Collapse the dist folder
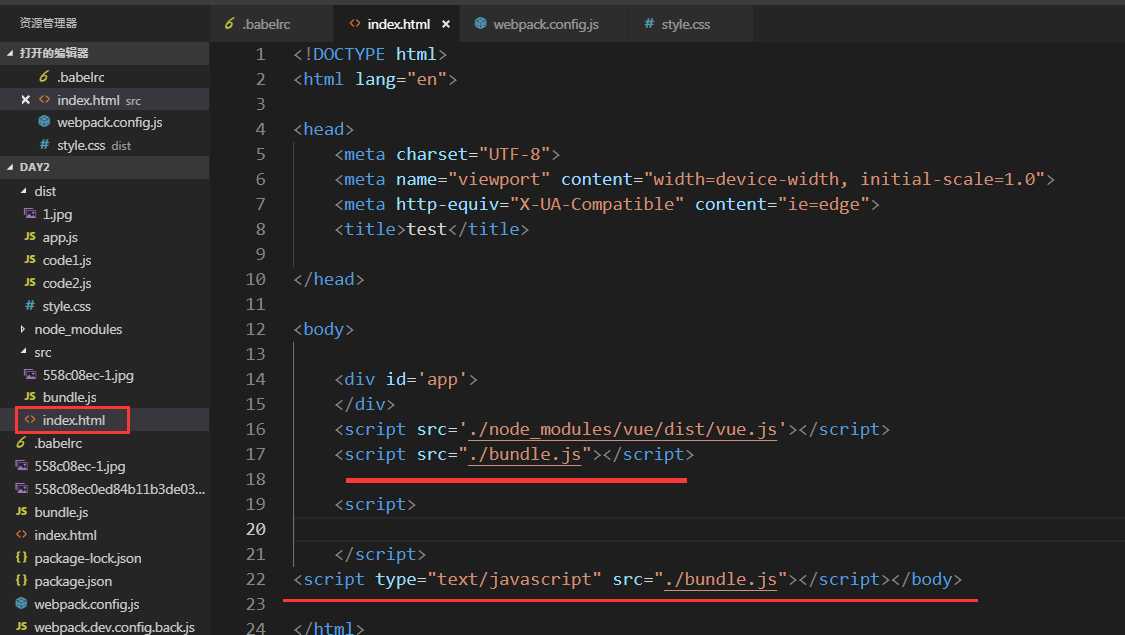1125x635 pixels. point(24,191)
